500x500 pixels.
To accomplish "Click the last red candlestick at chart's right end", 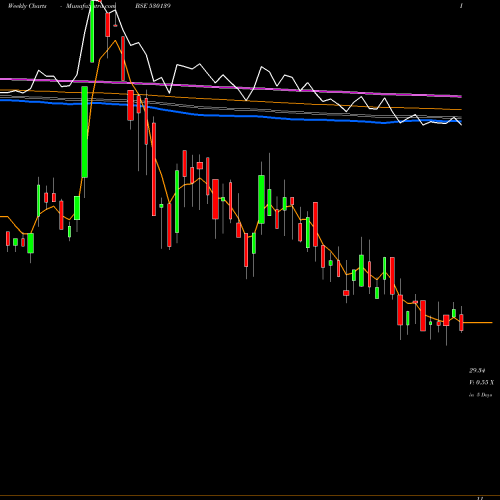I will point(461,322).
